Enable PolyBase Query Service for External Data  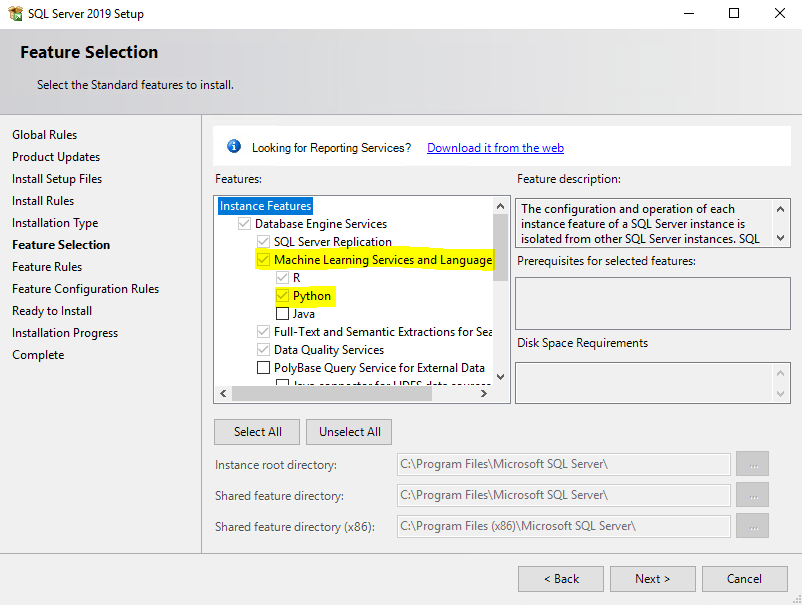263,368
